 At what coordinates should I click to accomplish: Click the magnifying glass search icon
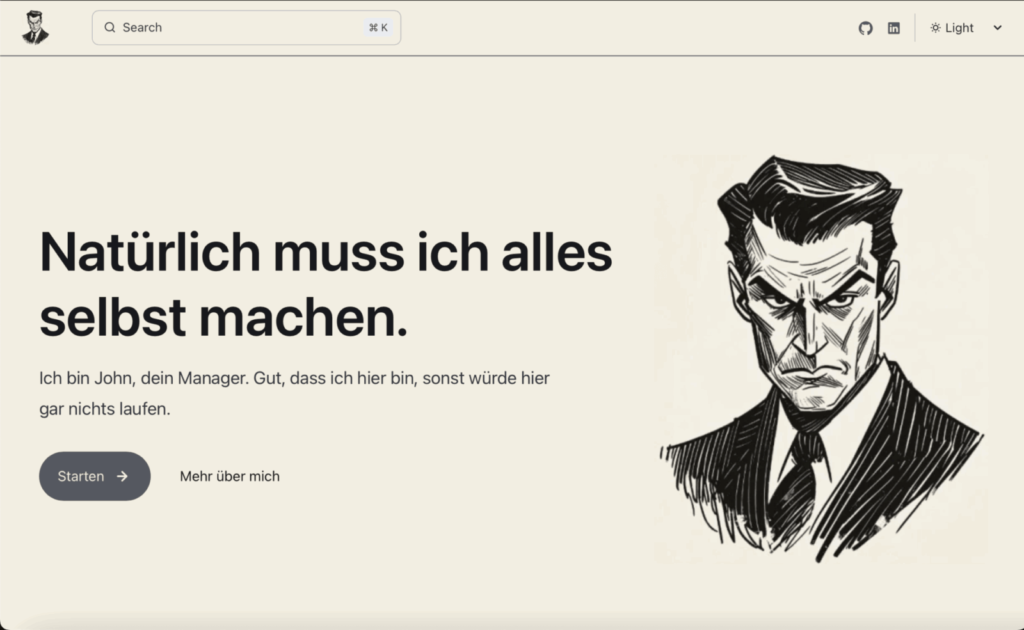tap(110, 28)
